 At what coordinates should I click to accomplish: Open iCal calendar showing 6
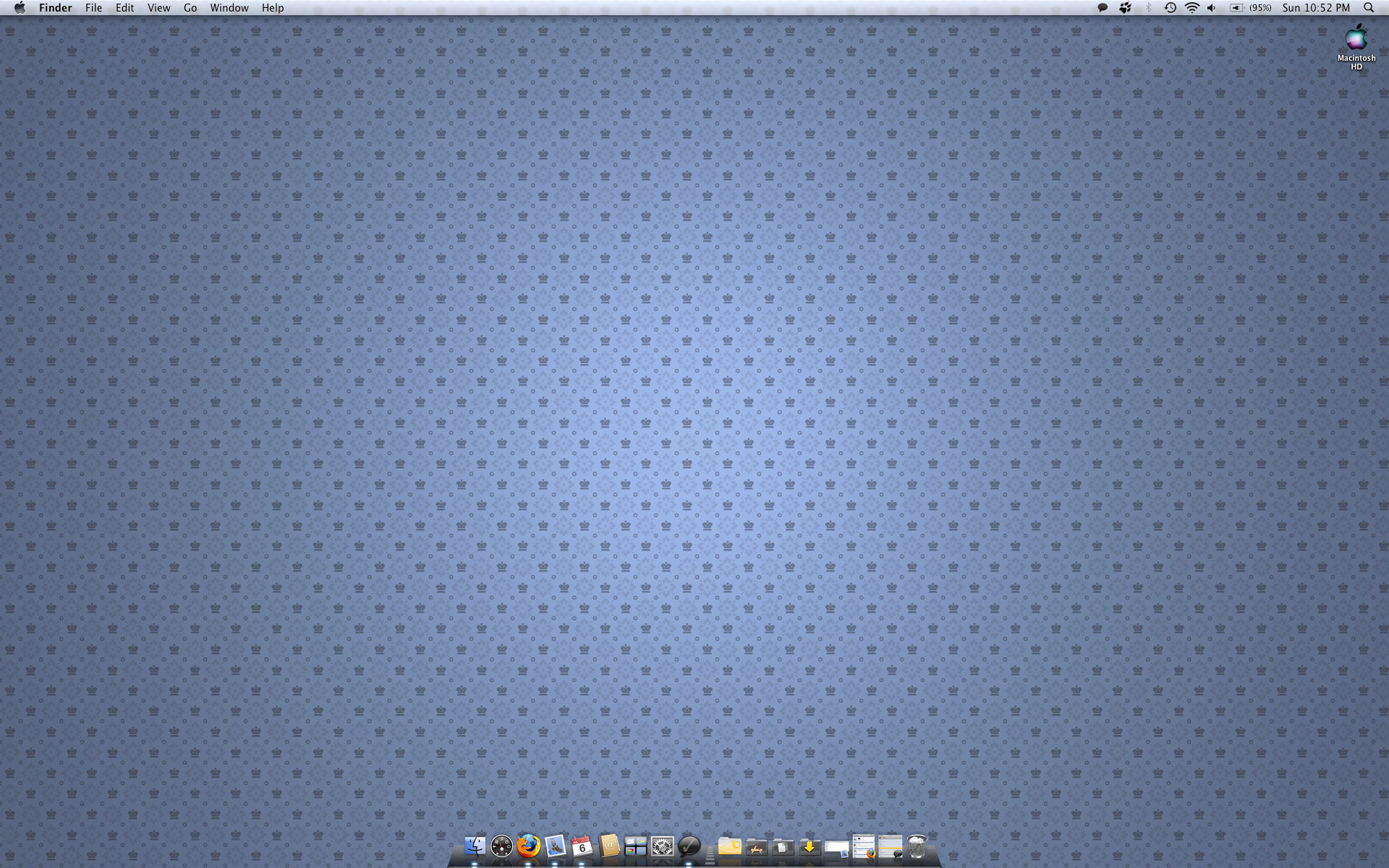582,846
